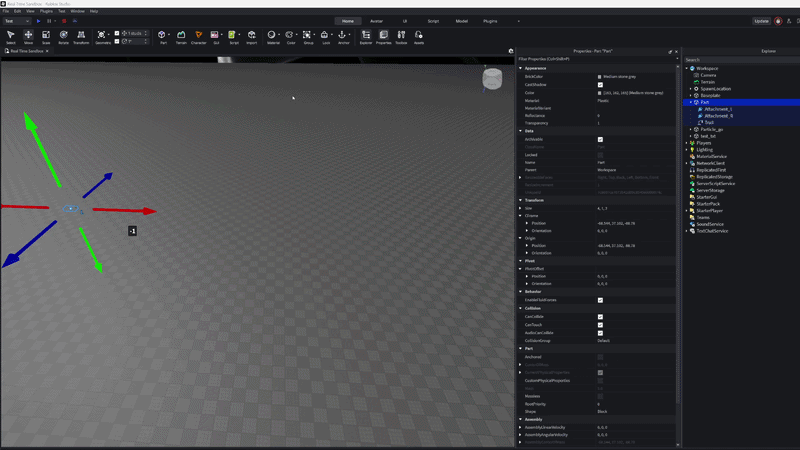The height and width of the screenshot is (450, 800).
Task: Click the Update button
Action: [762, 20]
